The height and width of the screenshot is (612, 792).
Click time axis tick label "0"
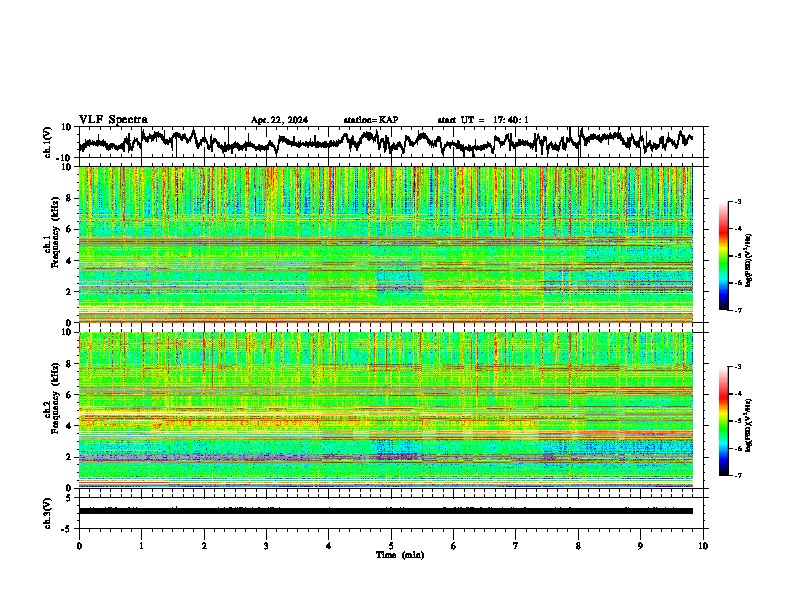79,546
